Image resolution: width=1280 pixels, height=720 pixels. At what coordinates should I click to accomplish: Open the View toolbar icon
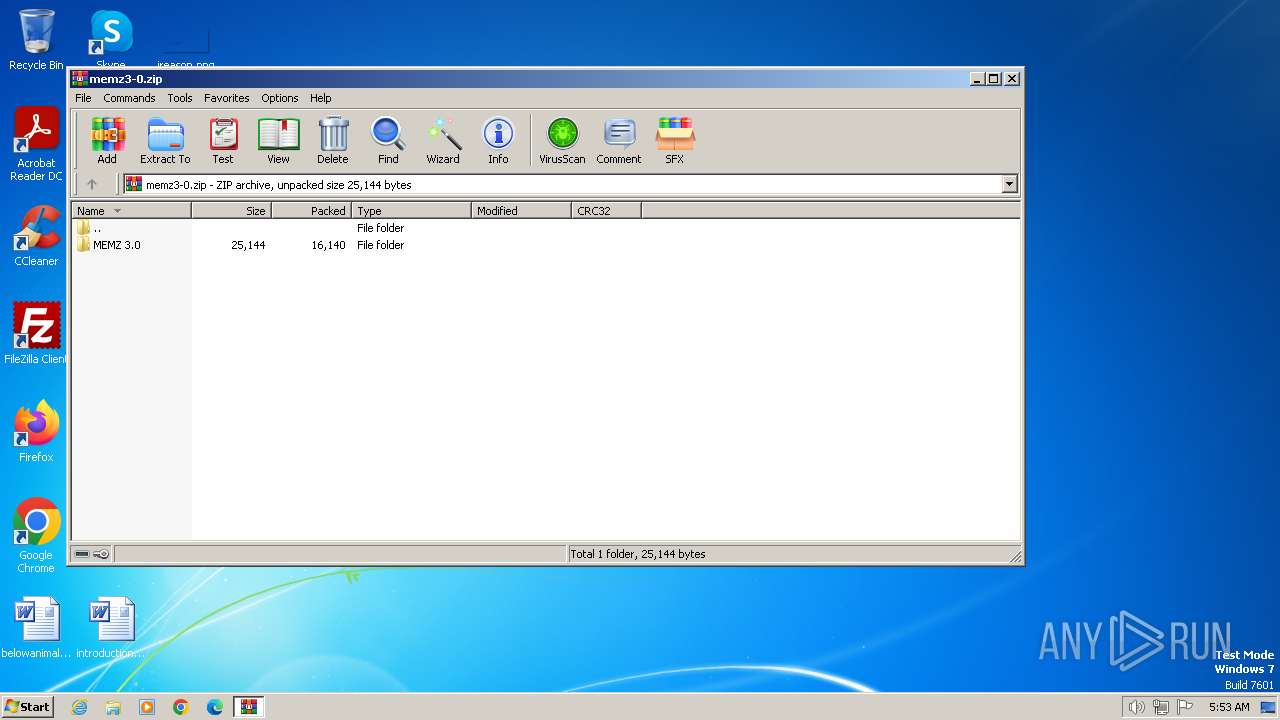pos(278,140)
